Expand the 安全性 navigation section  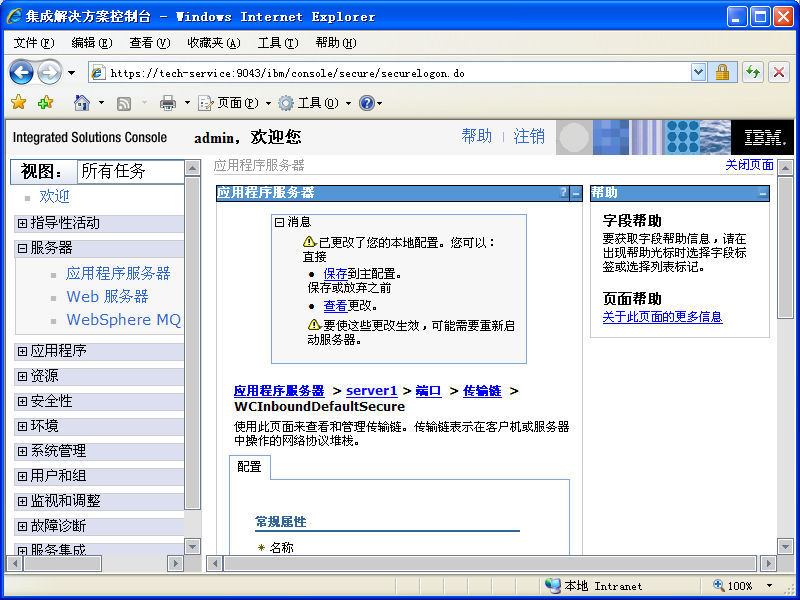click(22, 401)
